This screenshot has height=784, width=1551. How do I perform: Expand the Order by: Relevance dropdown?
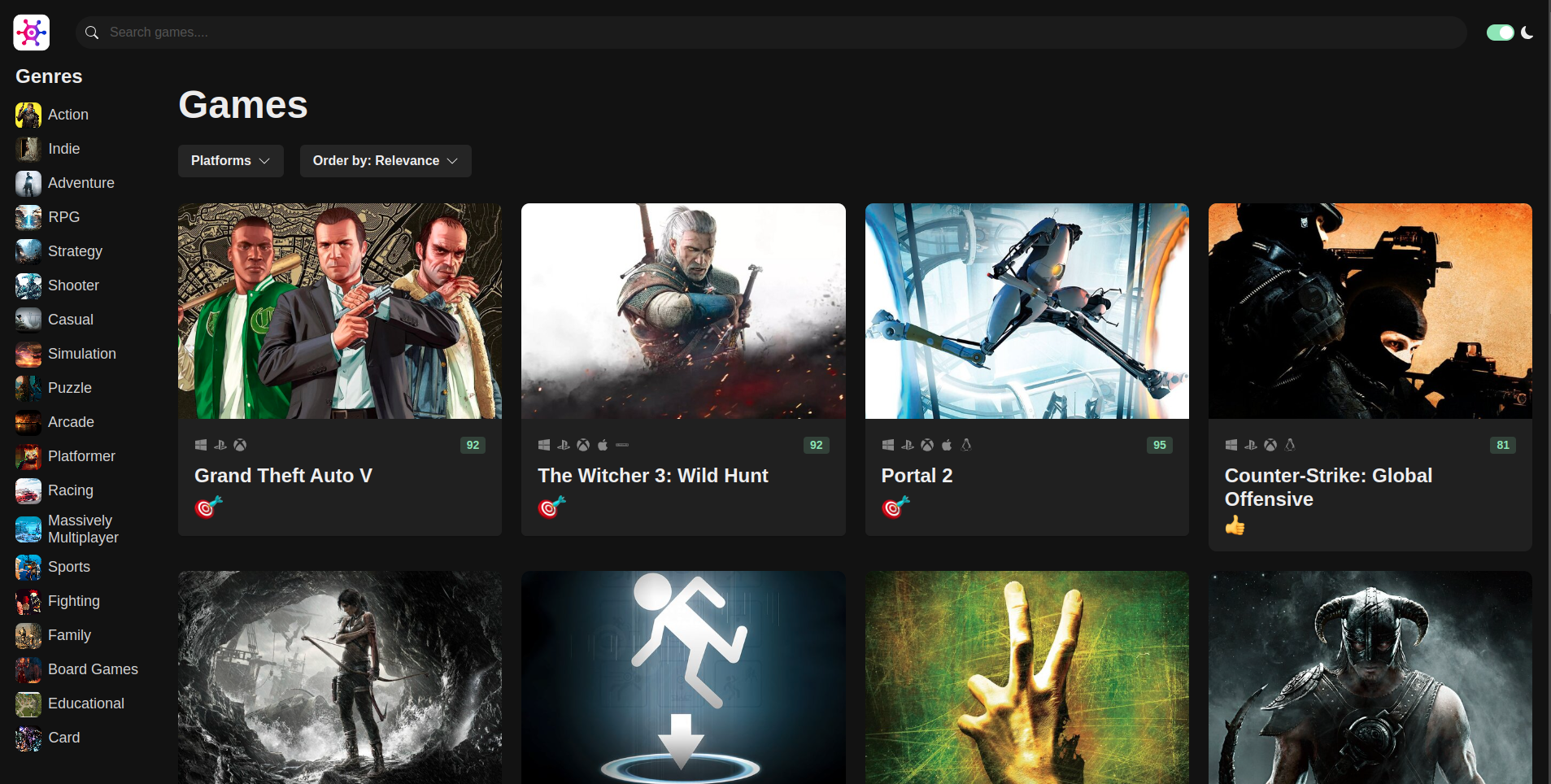[386, 161]
